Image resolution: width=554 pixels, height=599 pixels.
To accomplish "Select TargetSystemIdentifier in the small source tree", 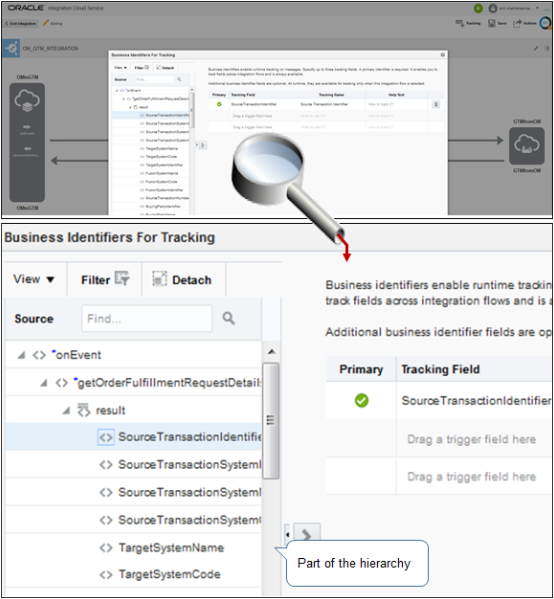I will [164, 165].
